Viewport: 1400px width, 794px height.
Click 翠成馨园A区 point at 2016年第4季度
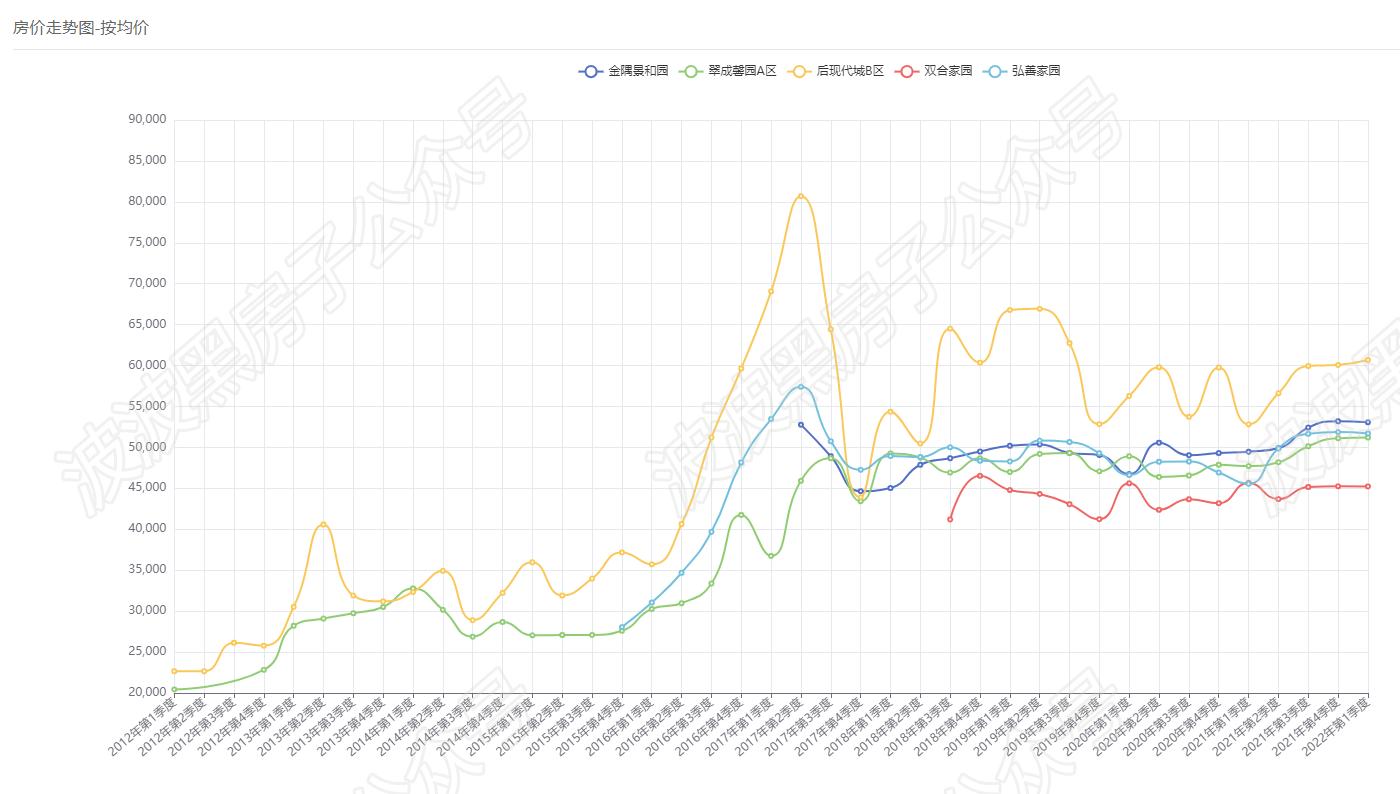(741, 515)
